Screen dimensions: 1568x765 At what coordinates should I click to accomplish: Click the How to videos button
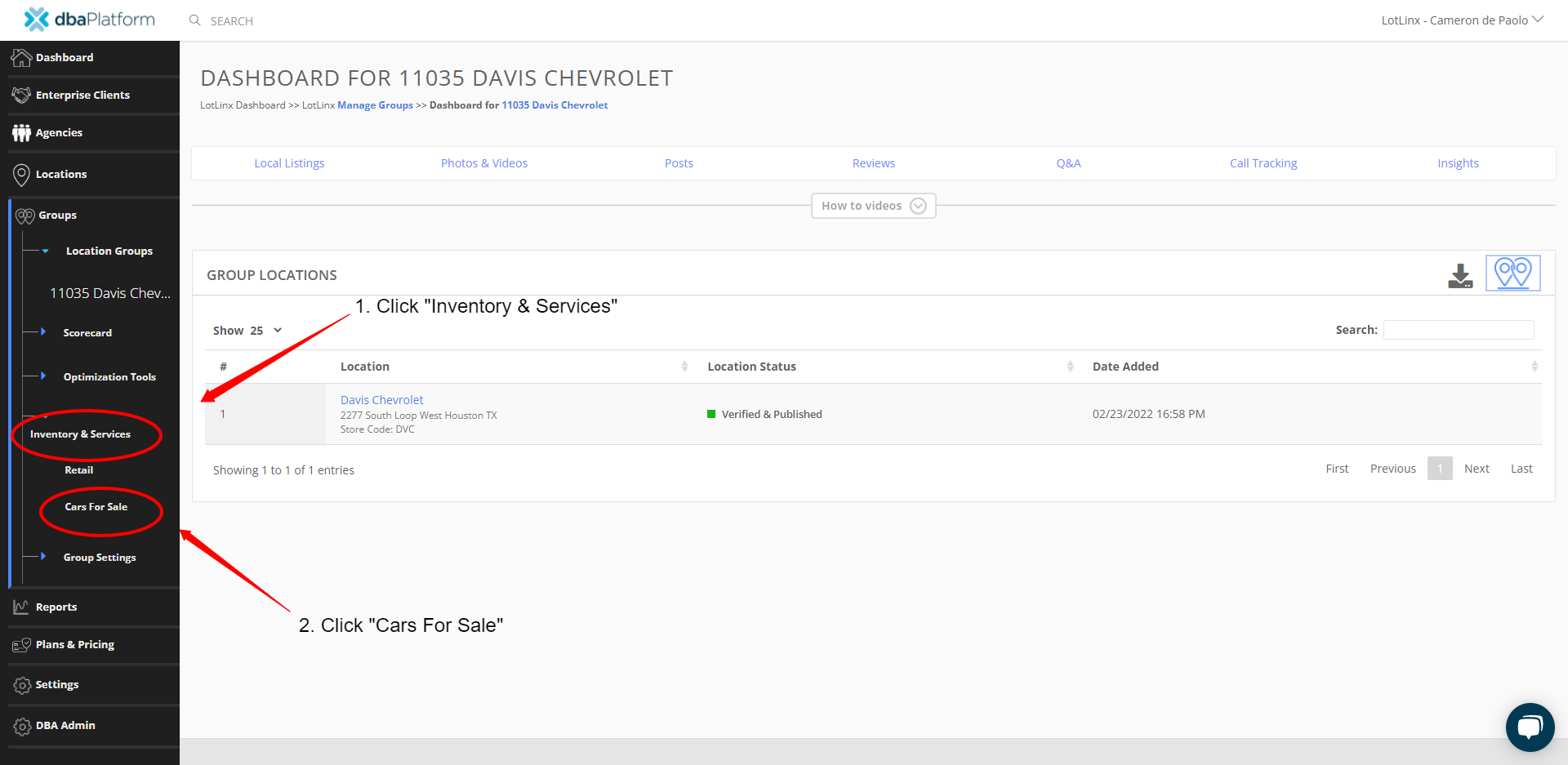(x=873, y=206)
